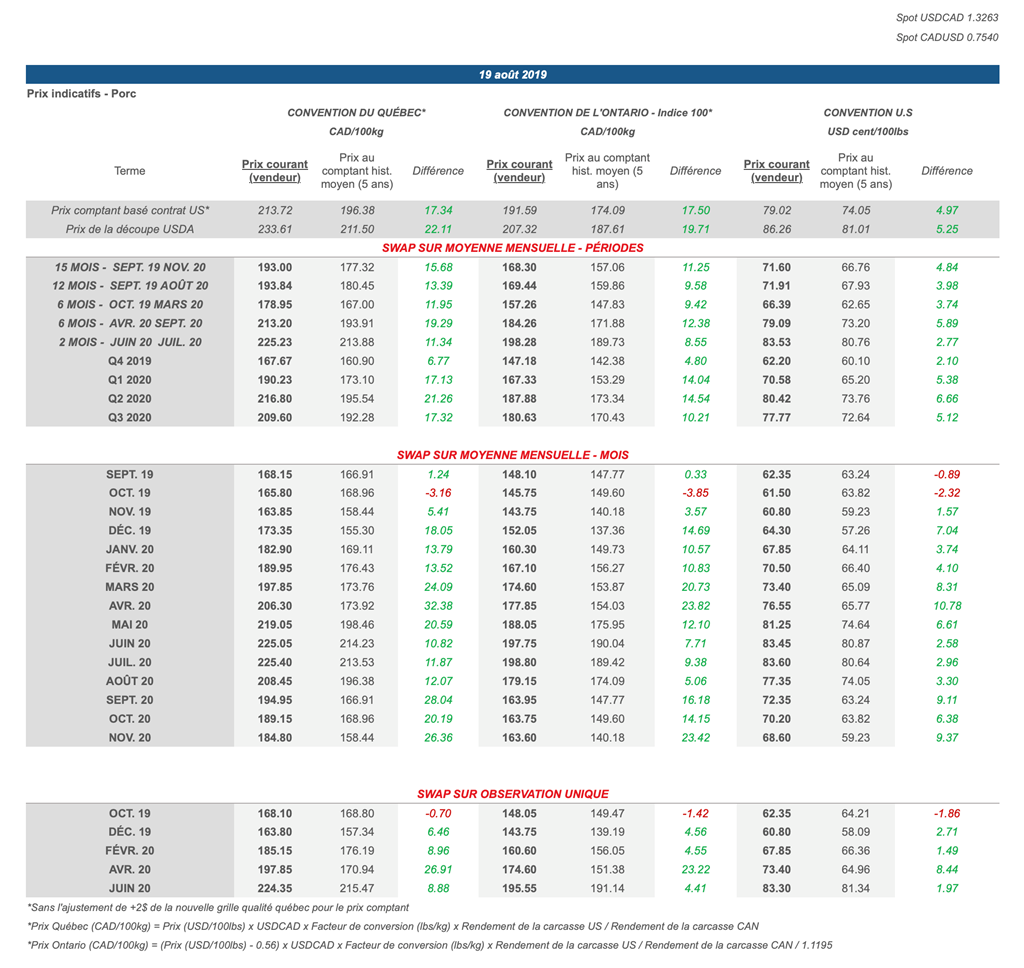Click the "CONVENTION DU QUÉBEC*" heading

(x=357, y=113)
